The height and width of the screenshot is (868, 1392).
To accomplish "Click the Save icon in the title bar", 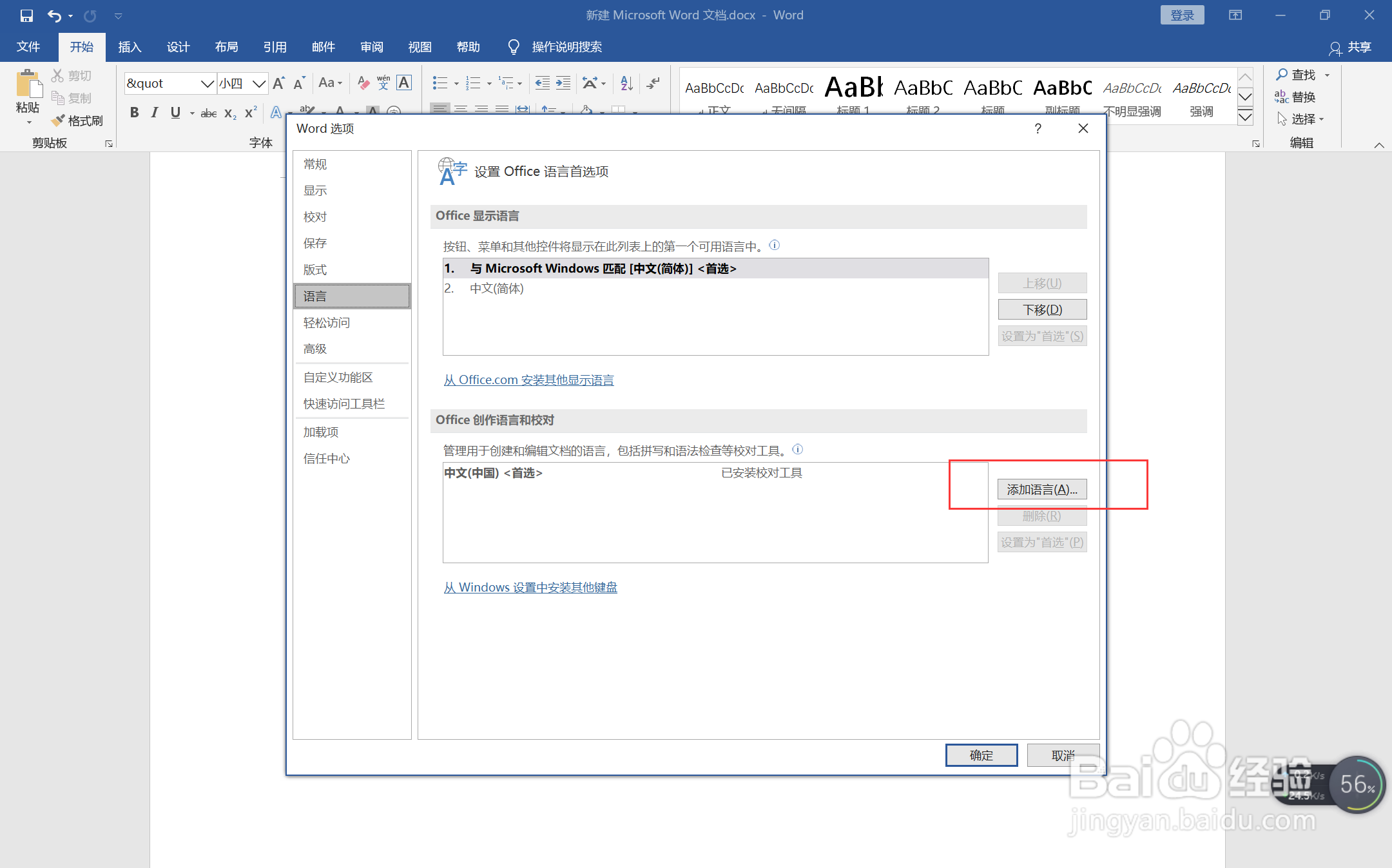I will (26, 15).
